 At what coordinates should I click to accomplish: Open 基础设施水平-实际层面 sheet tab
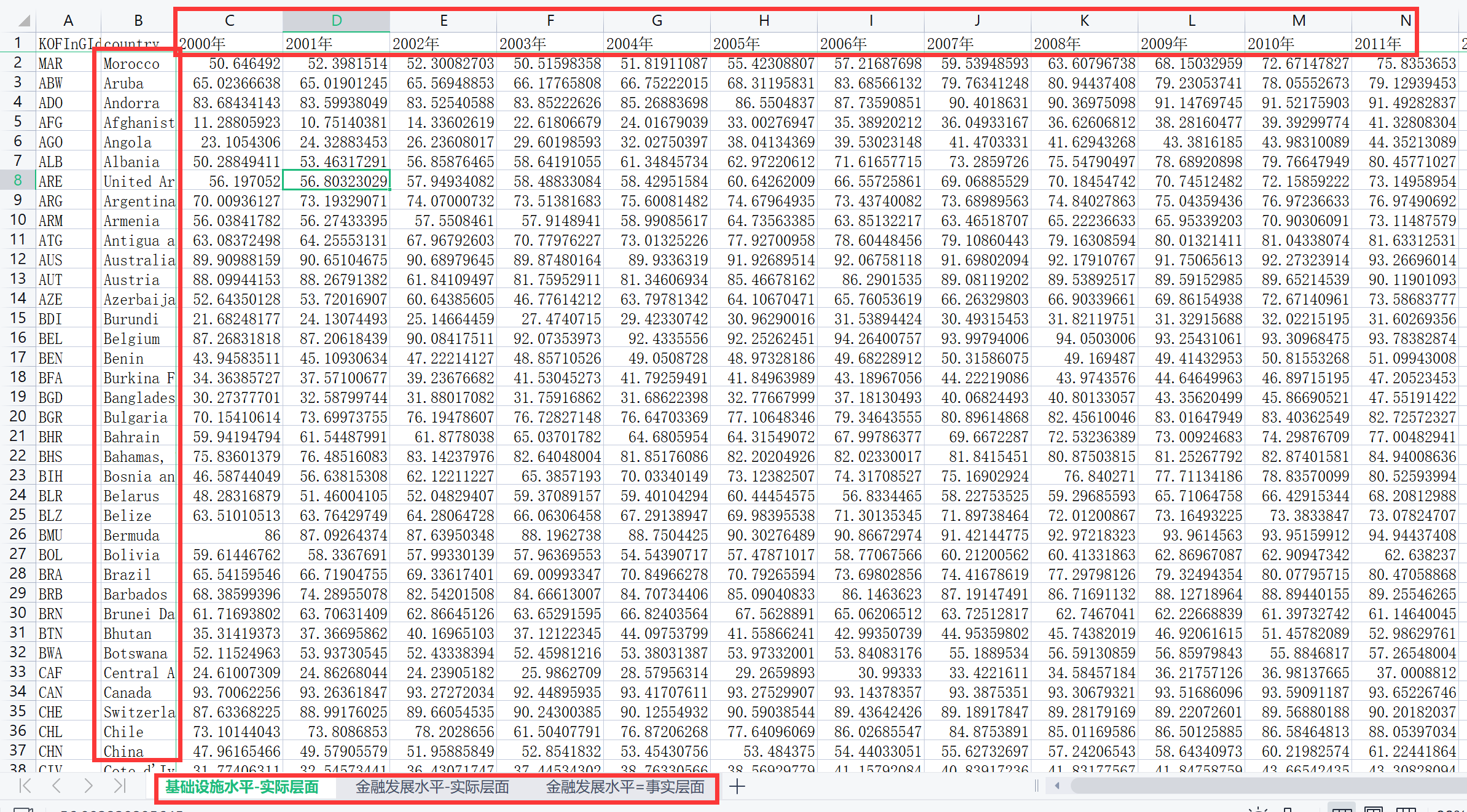tap(242, 787)
